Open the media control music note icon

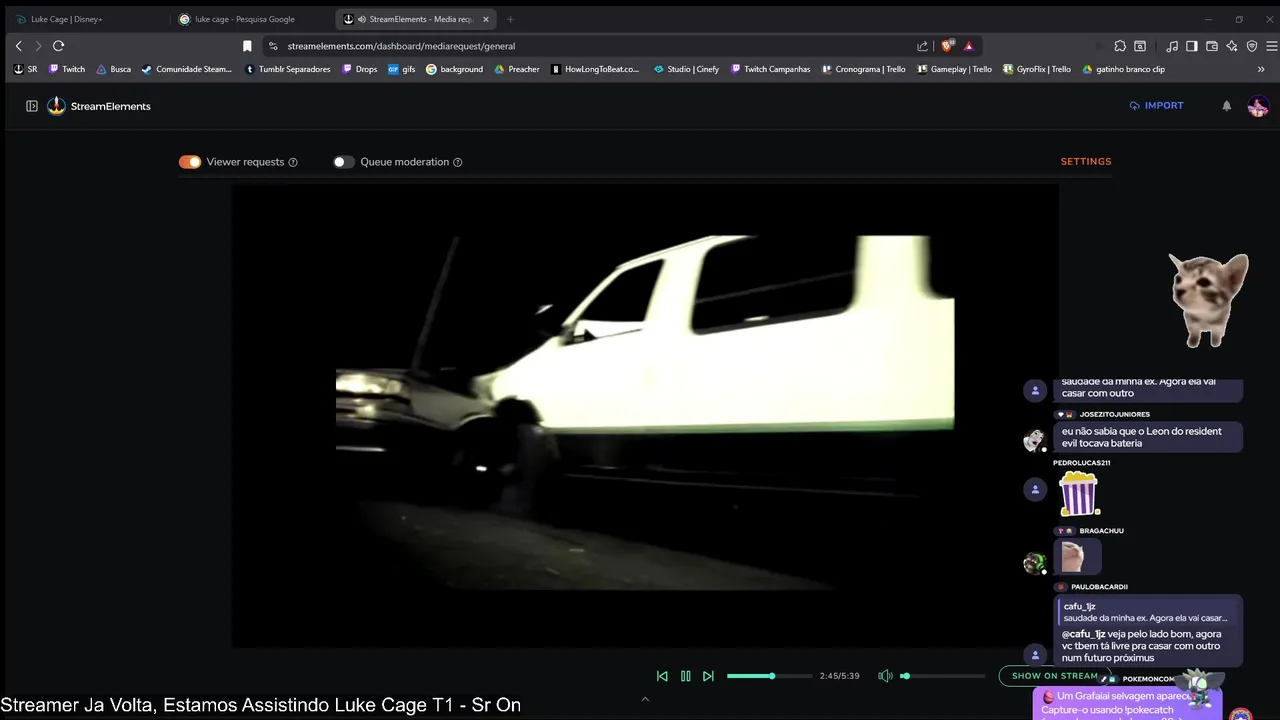coord(1172,46)
